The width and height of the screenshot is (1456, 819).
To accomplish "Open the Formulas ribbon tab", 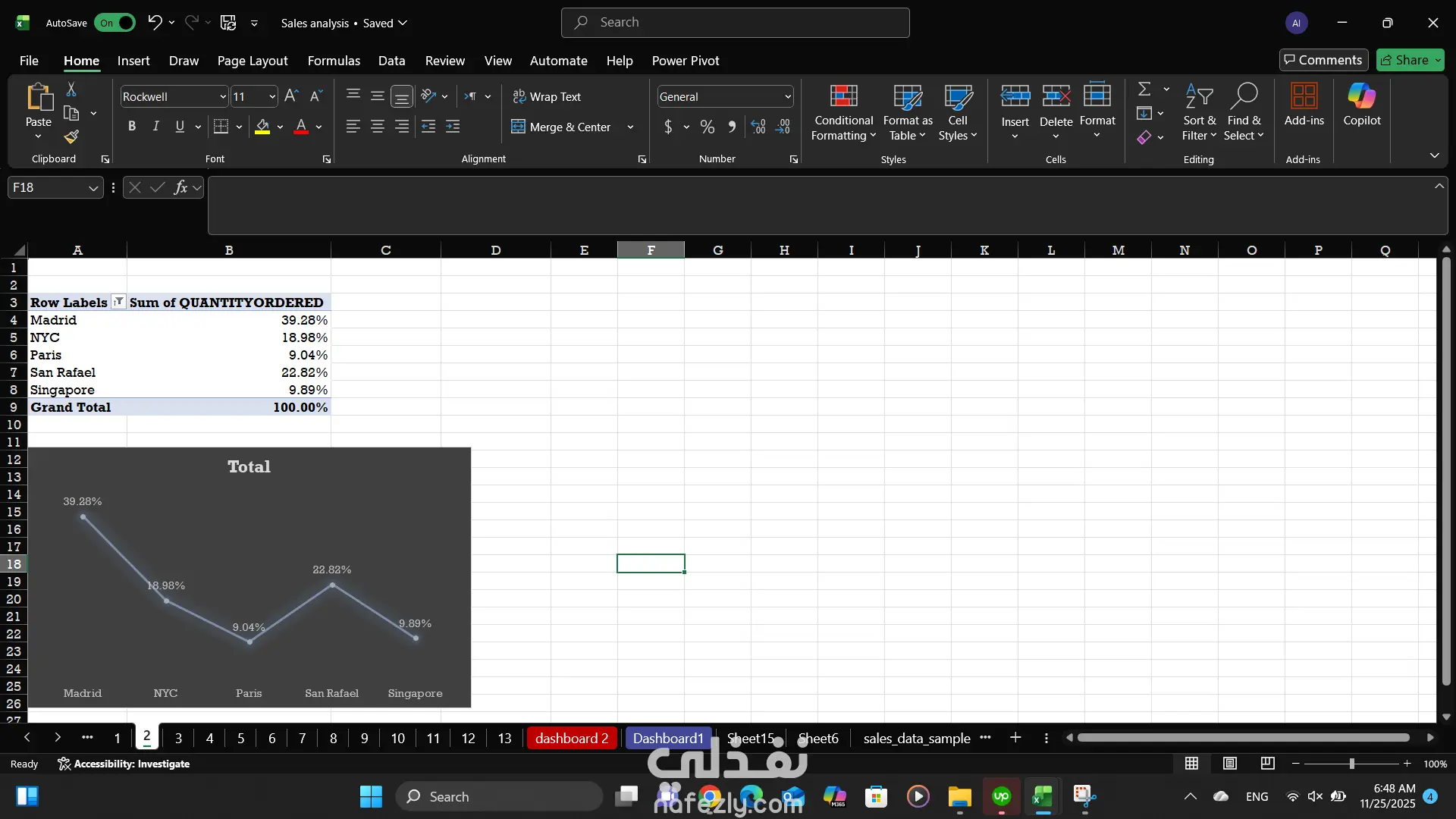I will (x=334, y=61).
